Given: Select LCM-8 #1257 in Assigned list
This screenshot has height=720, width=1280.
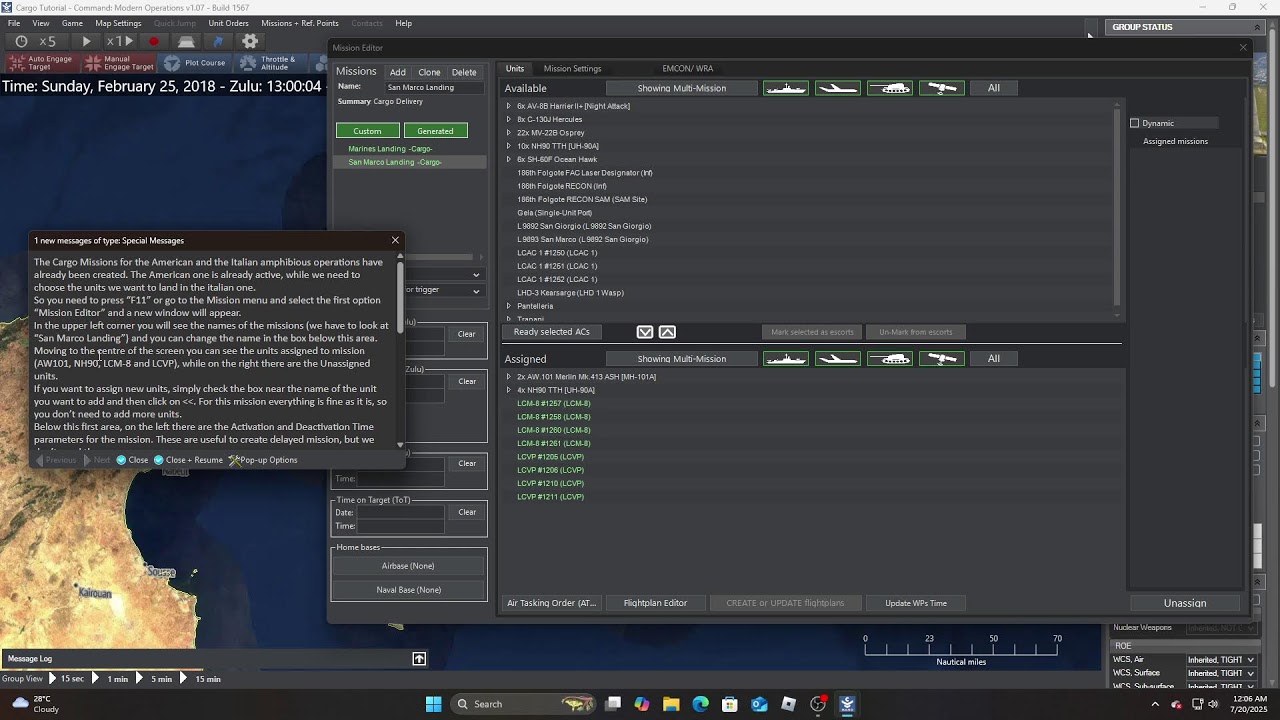Looking at the screenshot, I should tap(553, 403).
